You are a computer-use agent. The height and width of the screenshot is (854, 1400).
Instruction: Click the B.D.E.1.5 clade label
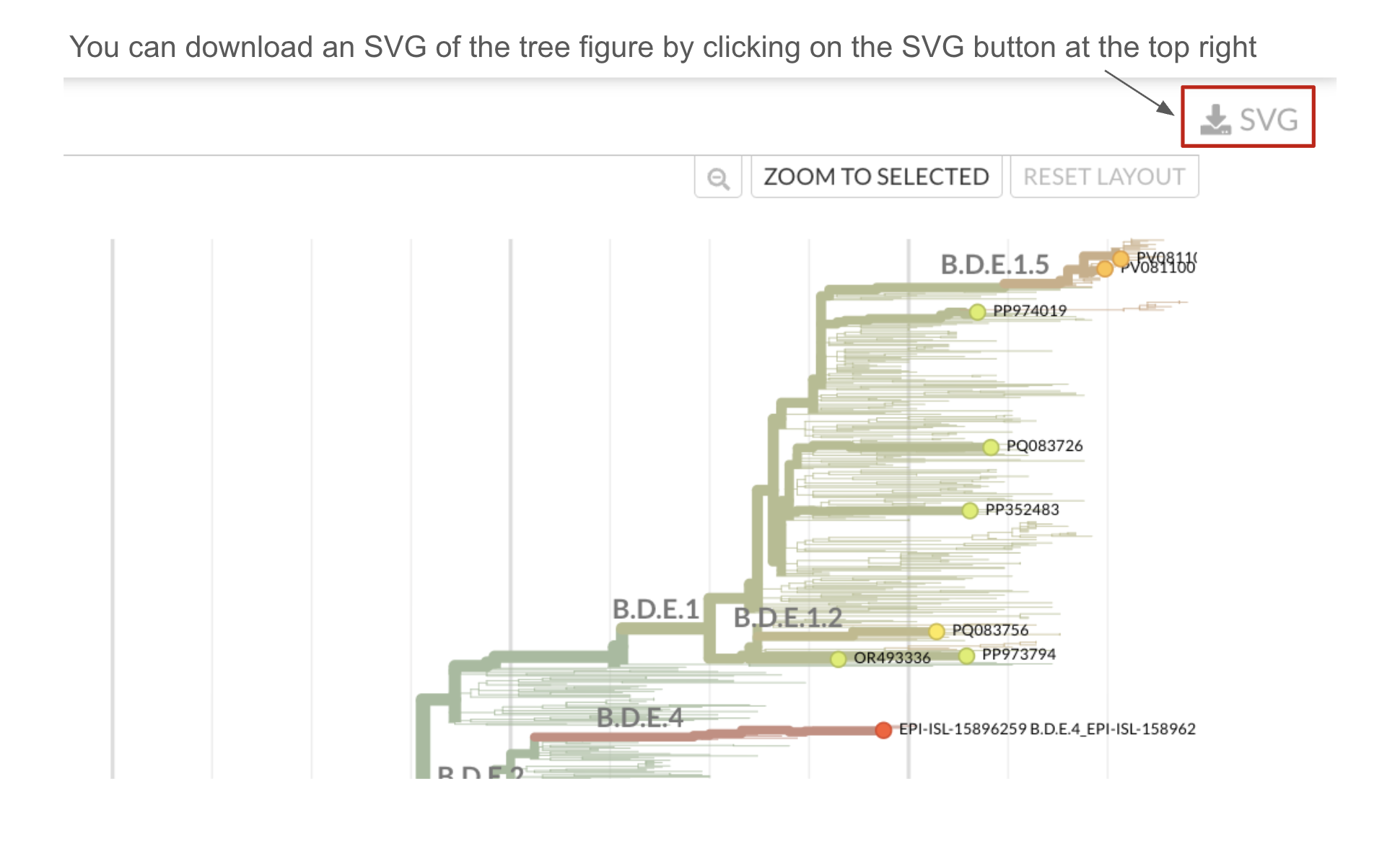tap(994, 265)
